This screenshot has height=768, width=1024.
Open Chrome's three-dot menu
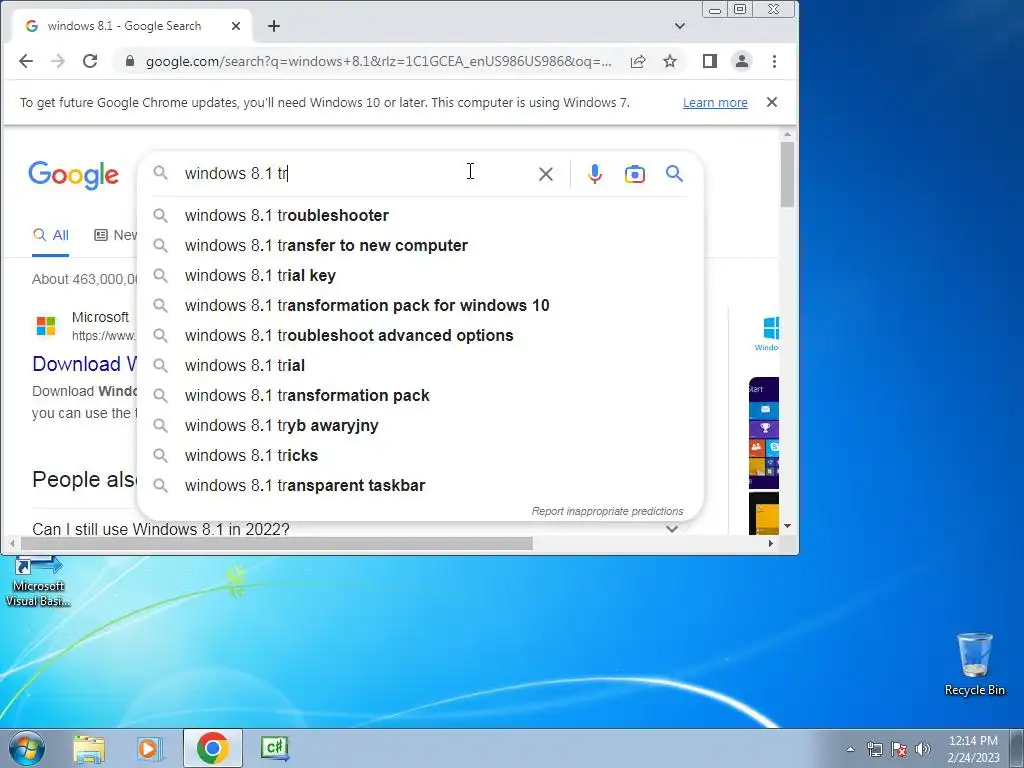point(775,61)
